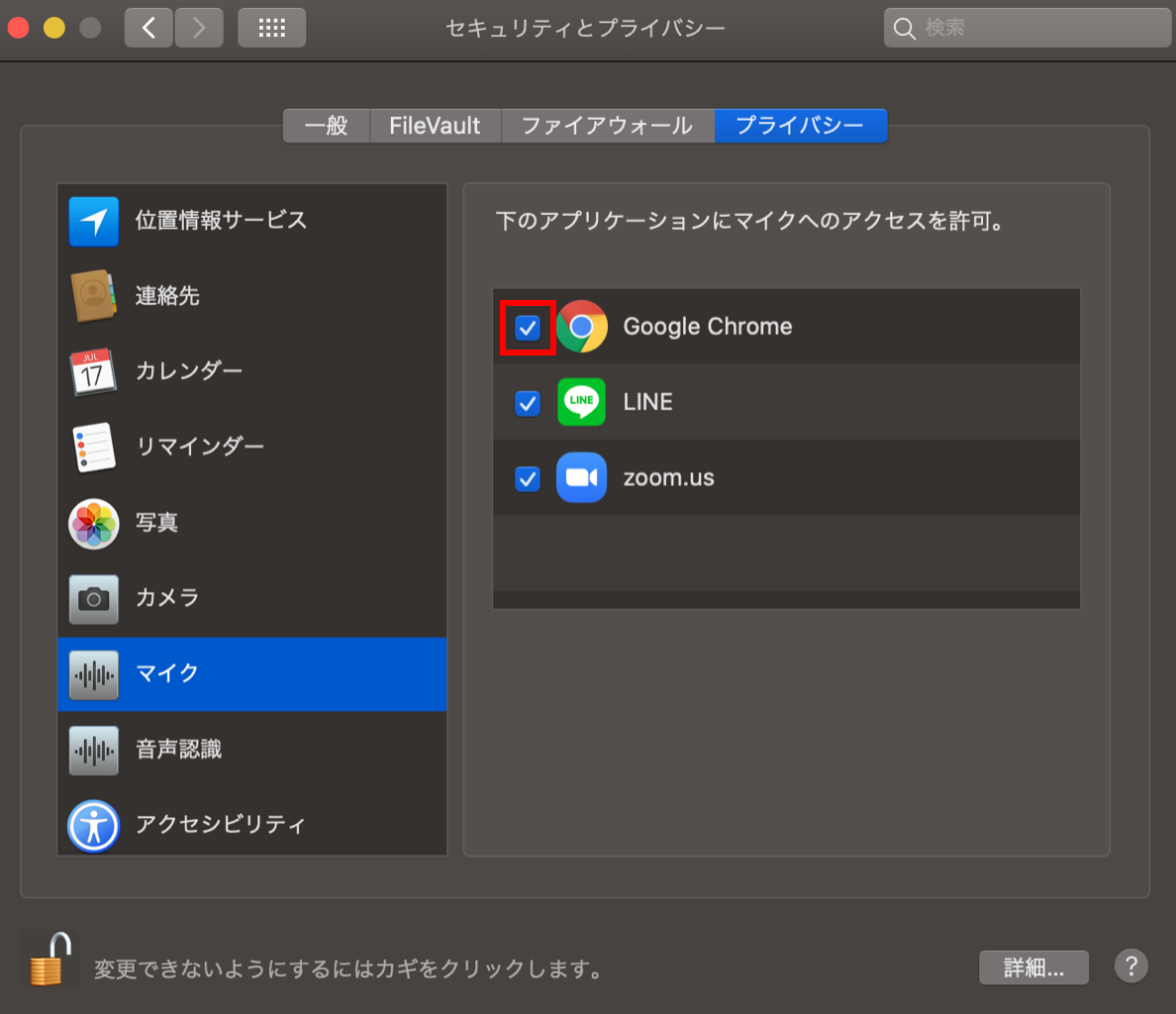This screenshot has height=1014, width=1176.
Task: Select the プライバシー tab
Action: 800,125
